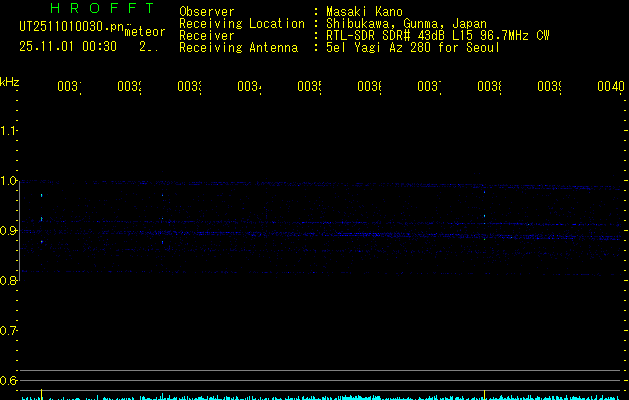
Task: Click the yellow tick in bottom strip
Action: [x=485, y=395]
